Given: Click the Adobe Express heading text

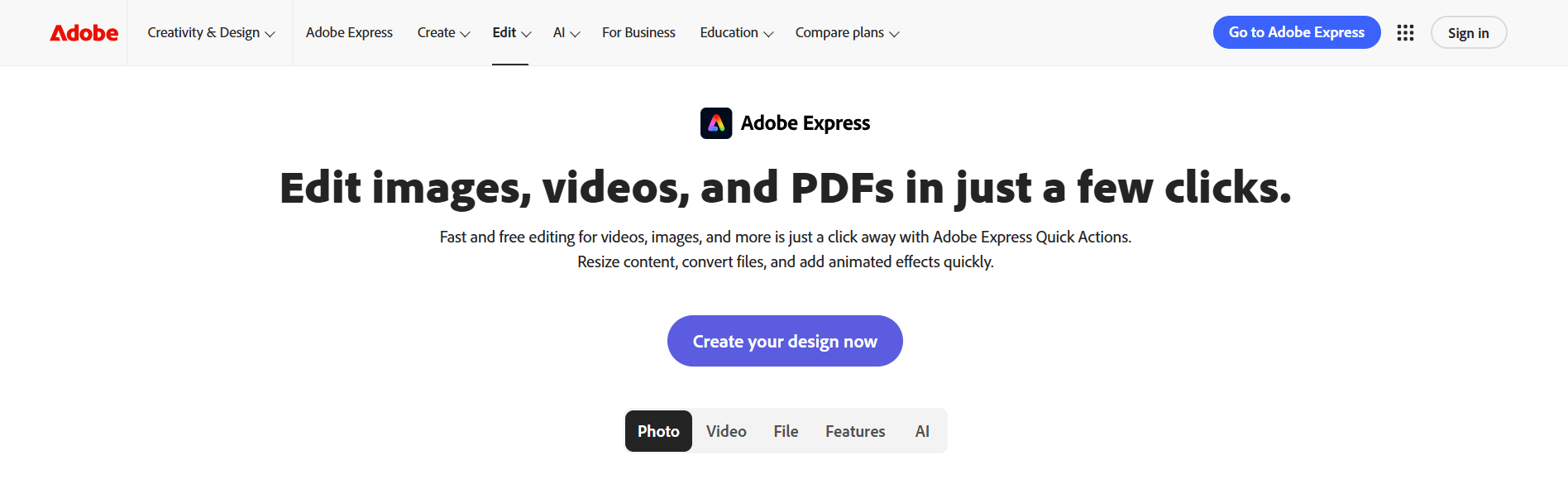Looking at the screenshot, I should [806, 123].
